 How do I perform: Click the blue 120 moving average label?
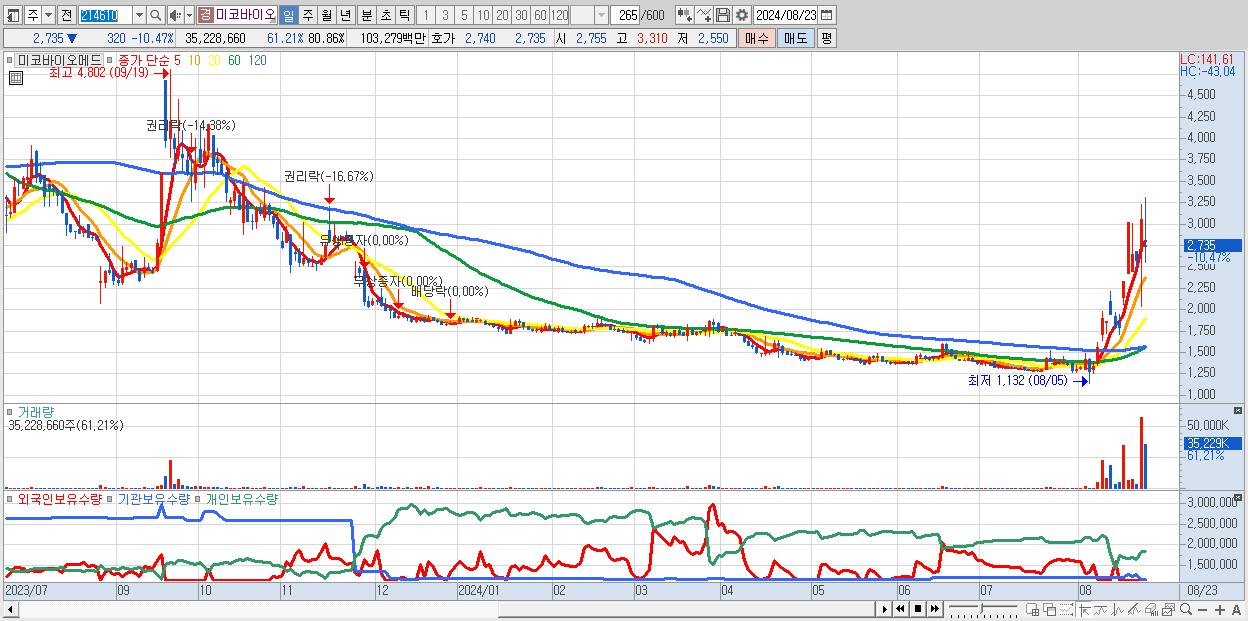coord(256,60)
